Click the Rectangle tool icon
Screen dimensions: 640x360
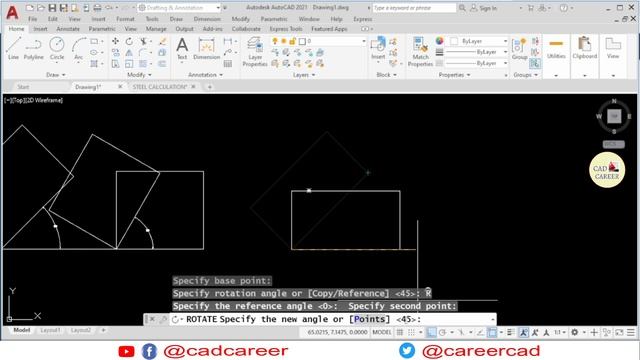(94, 41)
